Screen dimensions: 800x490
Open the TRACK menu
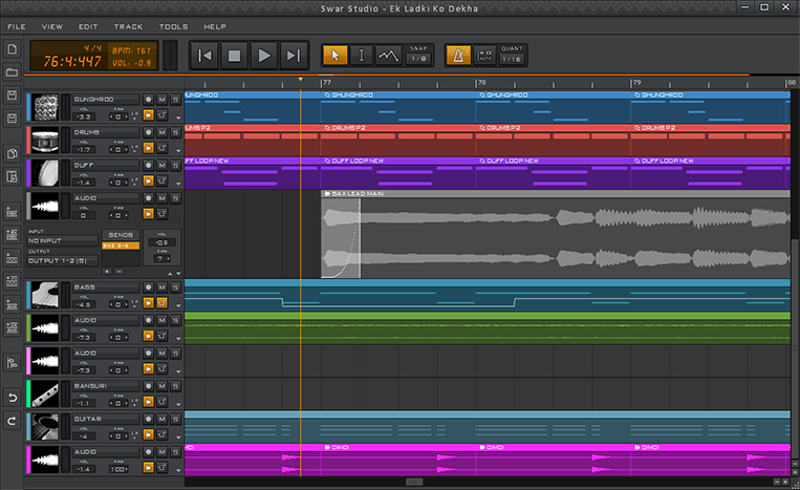coord(128,27)
